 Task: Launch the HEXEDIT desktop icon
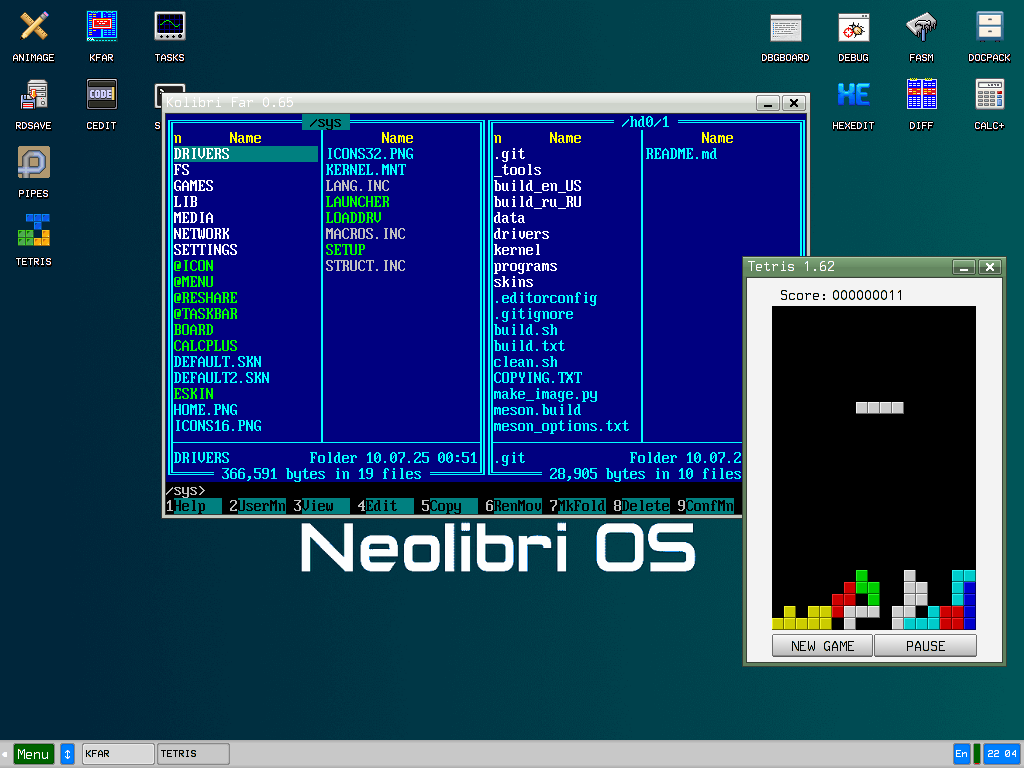click(853, 104)
